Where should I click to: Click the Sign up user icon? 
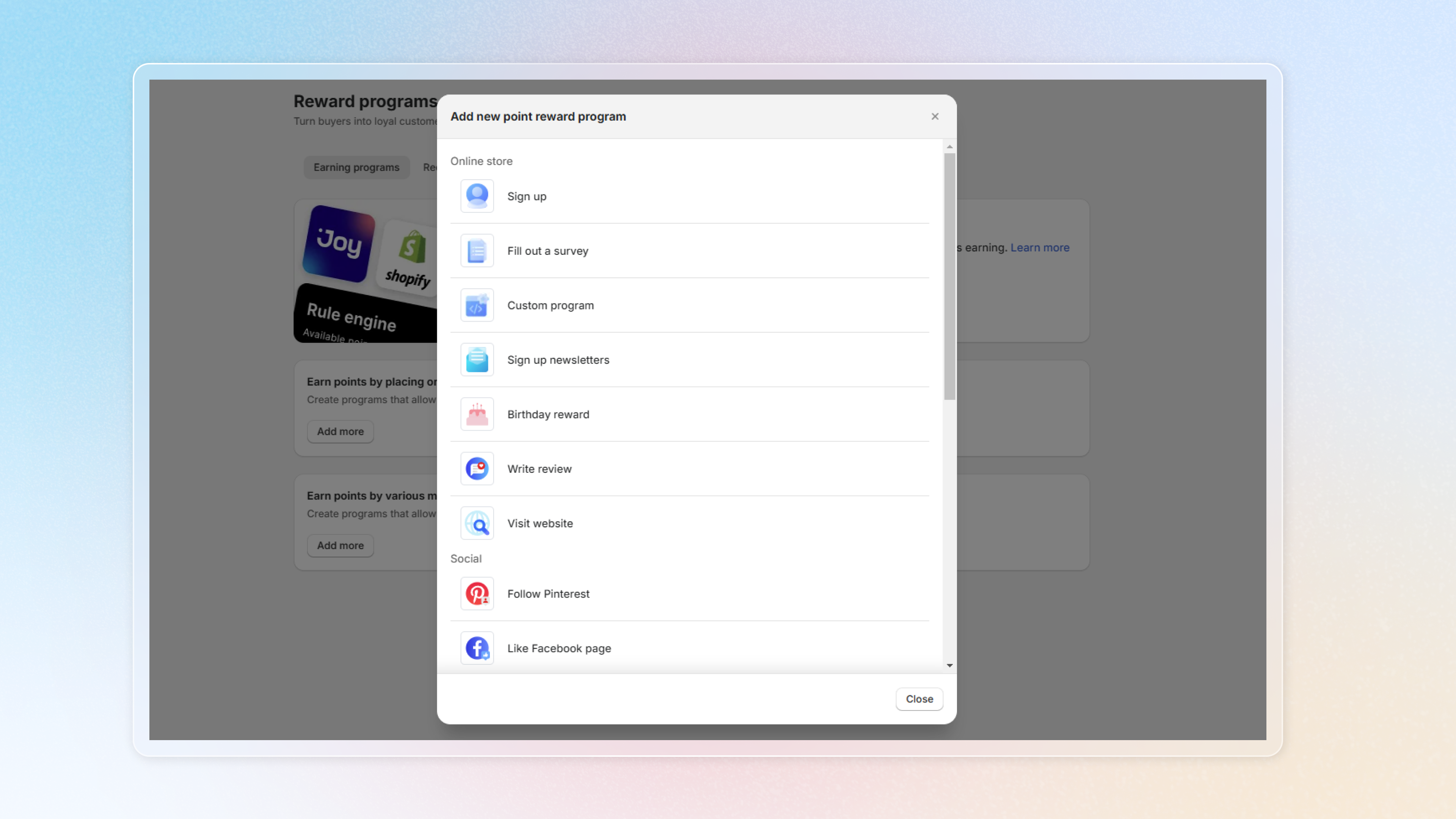pos(477,196)
